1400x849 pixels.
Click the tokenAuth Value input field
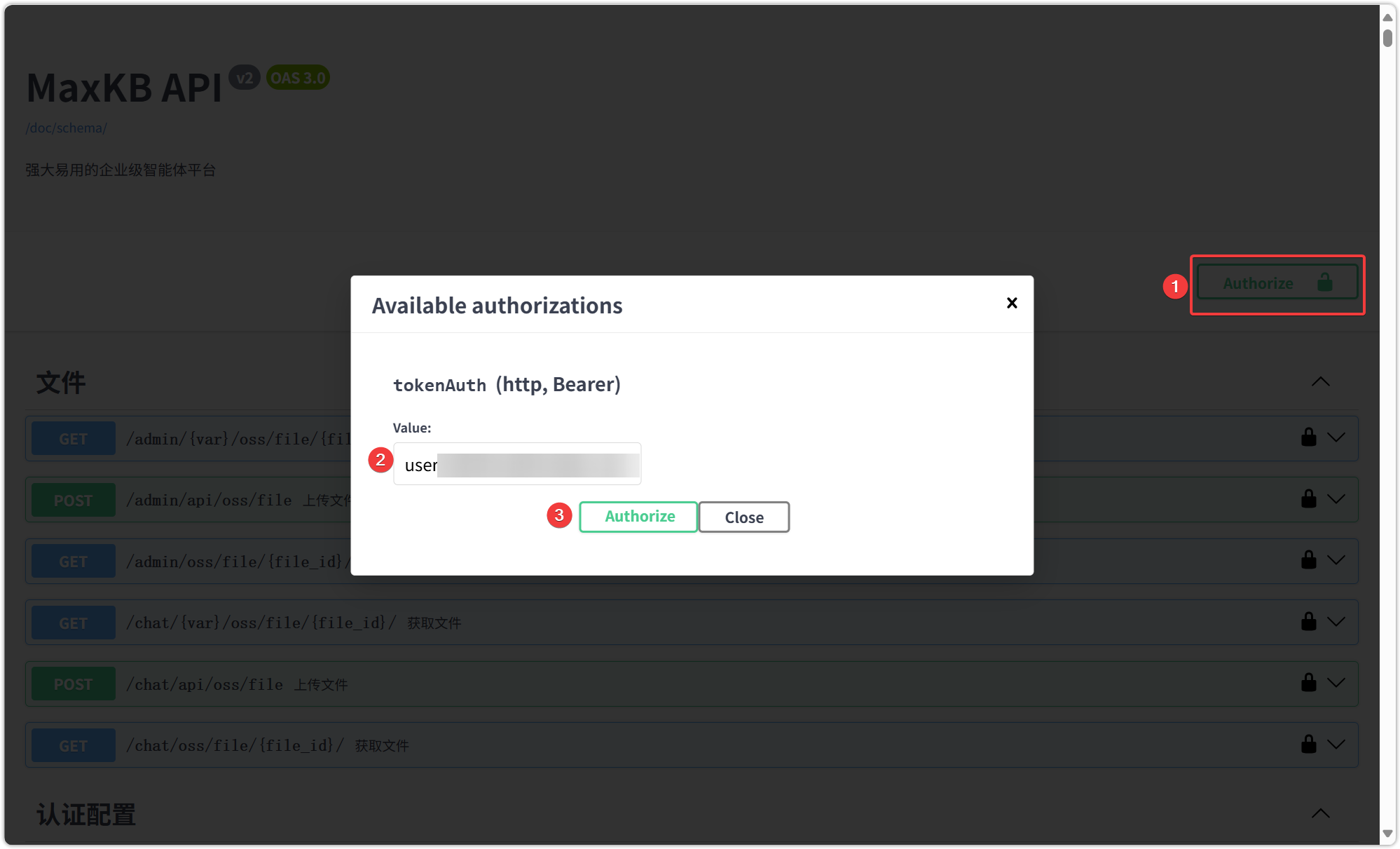pyautogui.click(x=517, y=464)
